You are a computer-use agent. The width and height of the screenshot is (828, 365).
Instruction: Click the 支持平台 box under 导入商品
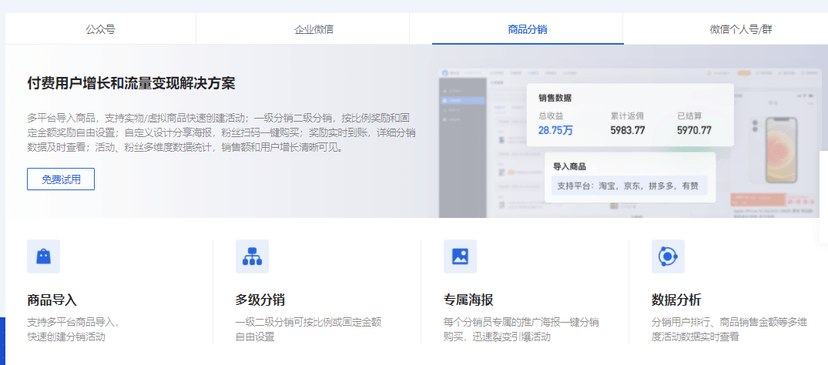point(629,186)
